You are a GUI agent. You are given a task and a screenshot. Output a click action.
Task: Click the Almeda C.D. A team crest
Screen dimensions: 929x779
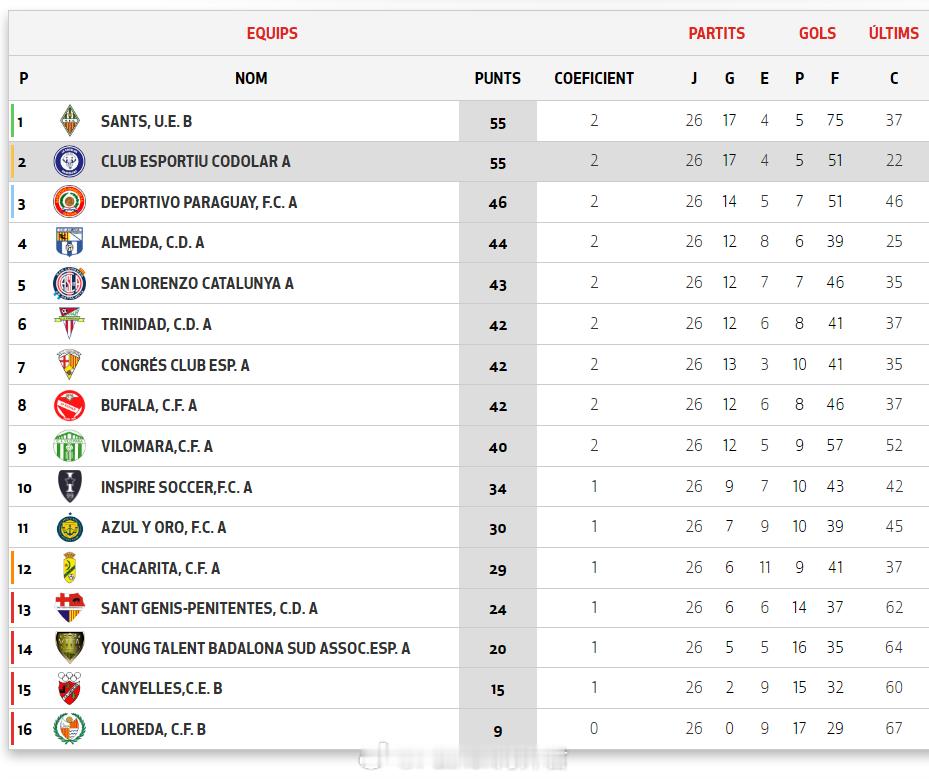click(69, 242)
